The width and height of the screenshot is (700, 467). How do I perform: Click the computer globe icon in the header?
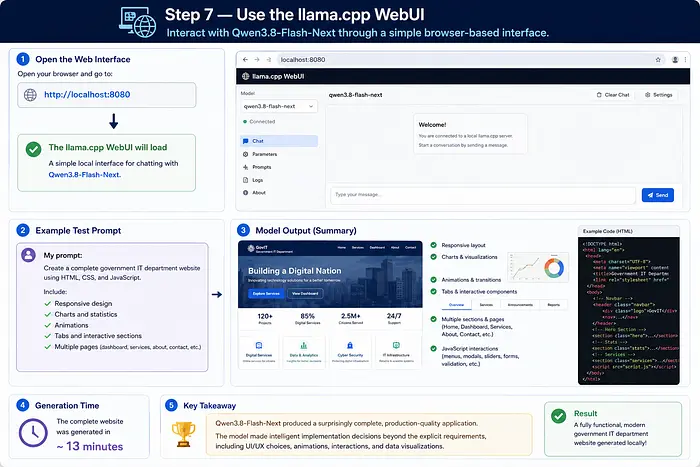pyautogui.click(x=138, y=22)
